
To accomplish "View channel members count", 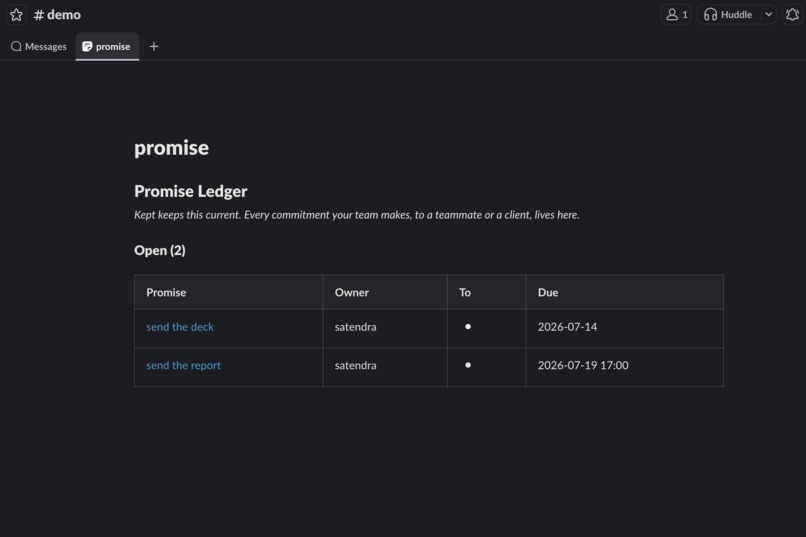I will 676,15.
